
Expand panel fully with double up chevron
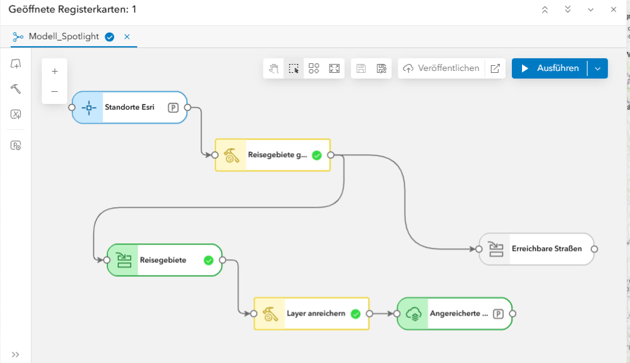[545, 10]
